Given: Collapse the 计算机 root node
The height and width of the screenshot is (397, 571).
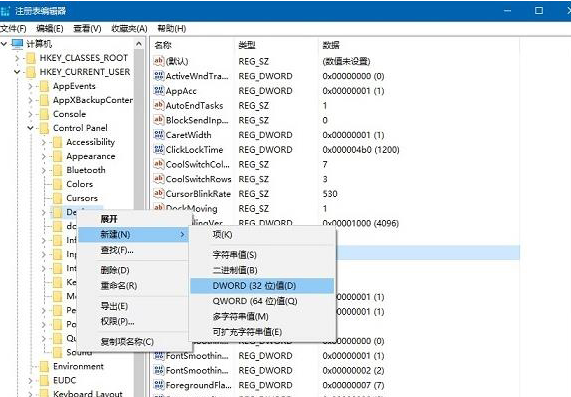Looking at the screenshot, I should click(x=4, y=44).
